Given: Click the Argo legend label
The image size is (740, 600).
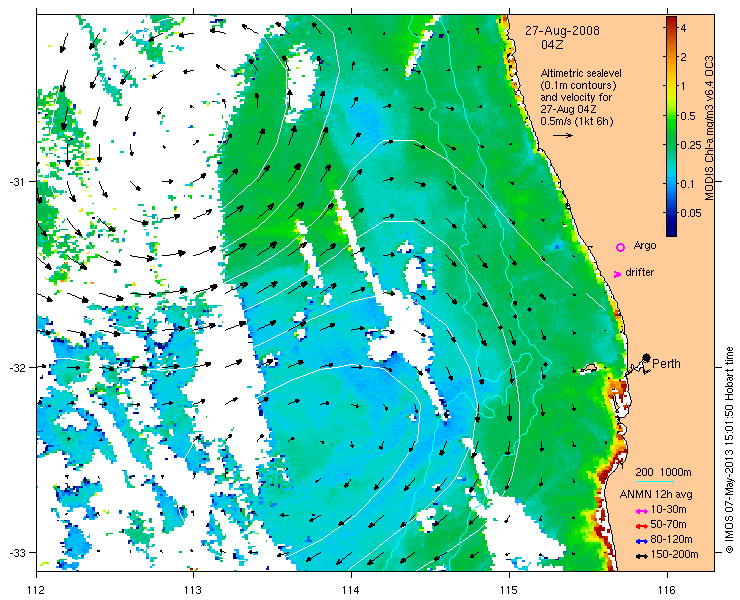Looking at the screenshot, I should coord(645,245).
